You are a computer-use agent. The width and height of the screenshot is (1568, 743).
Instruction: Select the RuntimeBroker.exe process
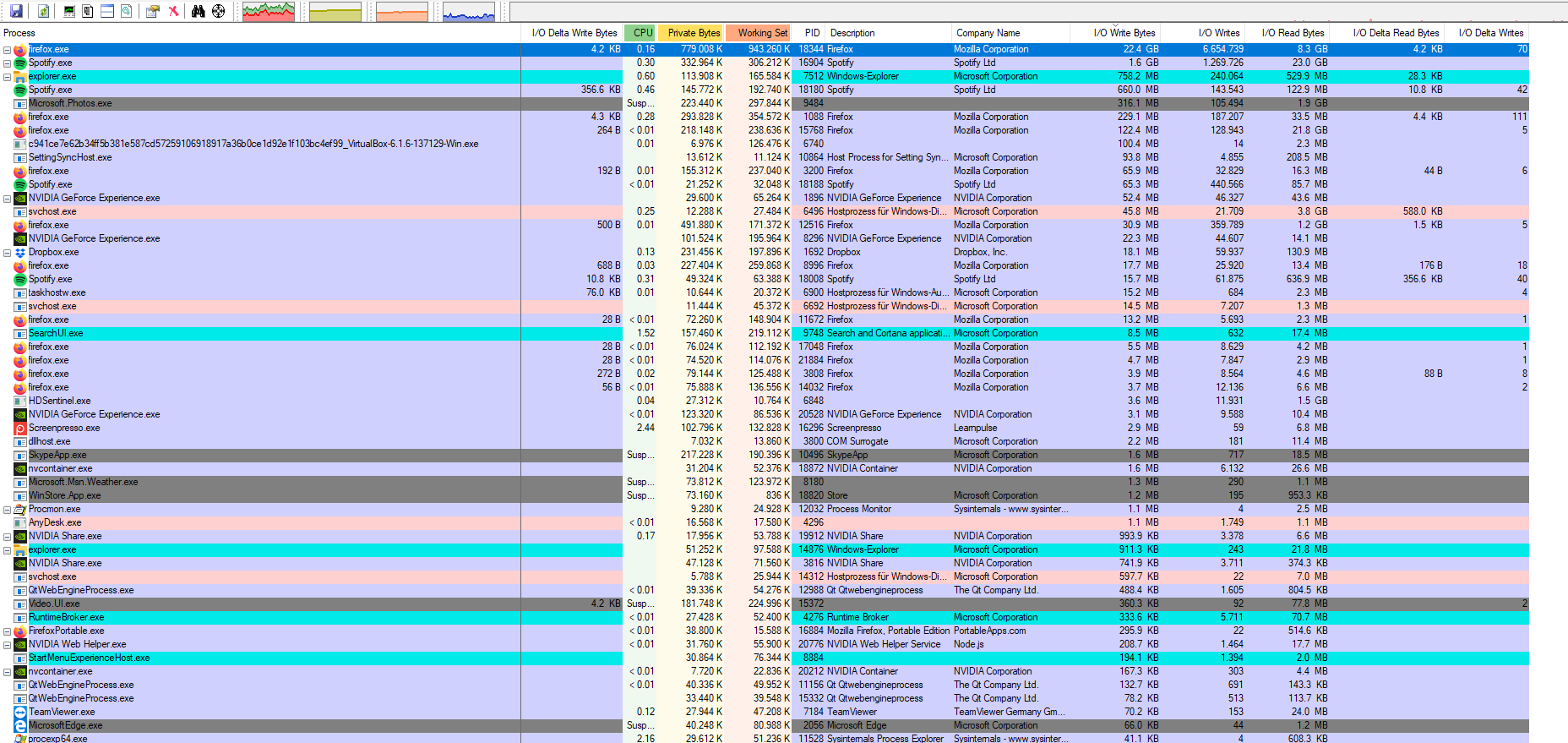click(765, 618)
